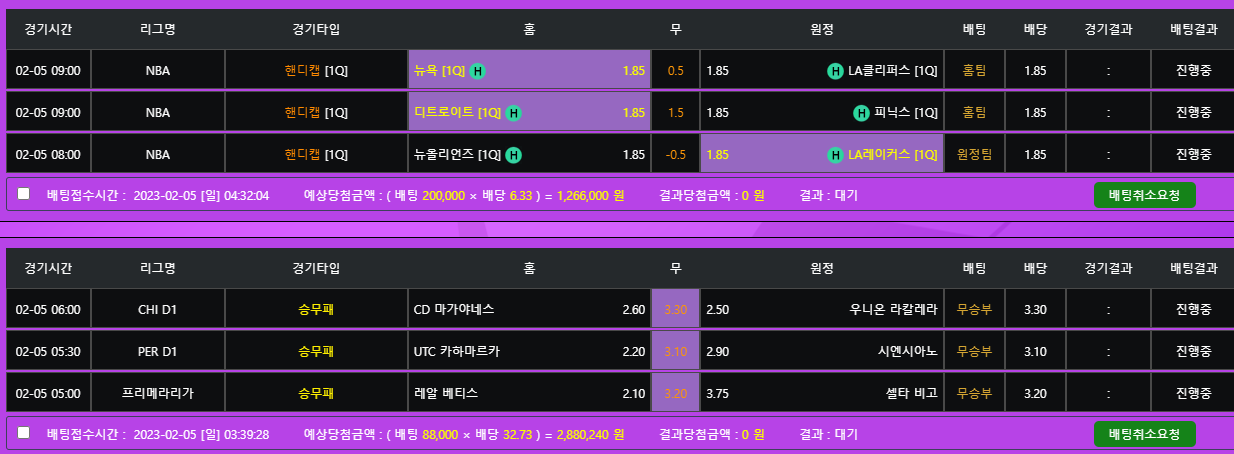The width and height of the screenshot is (1234, 454).
Task: Click the 3.10 draw odds for UTC 카하마르카
Action: (x=675, y=352)
